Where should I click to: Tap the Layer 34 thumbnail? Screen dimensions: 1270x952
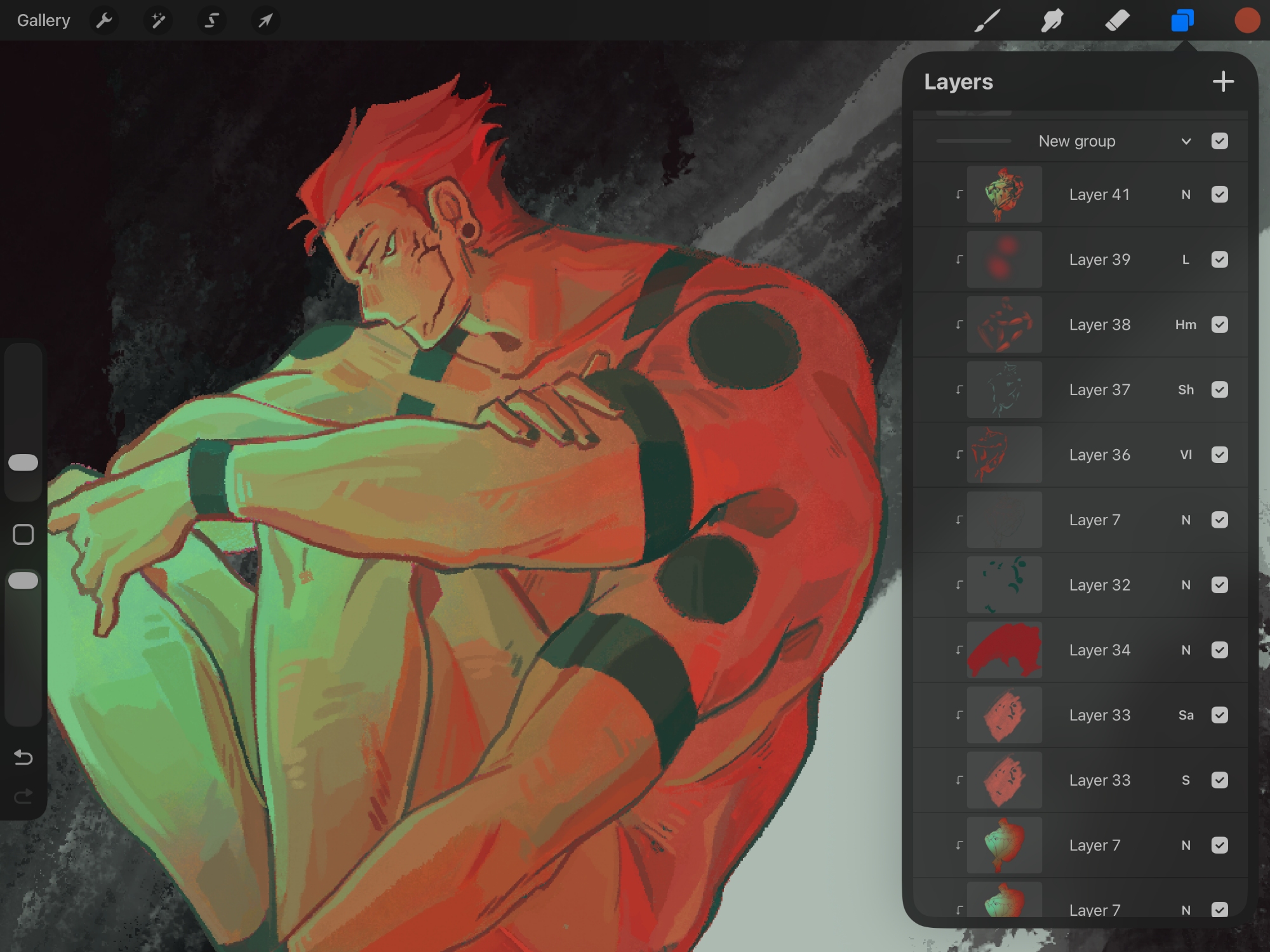coord(1004,650)
